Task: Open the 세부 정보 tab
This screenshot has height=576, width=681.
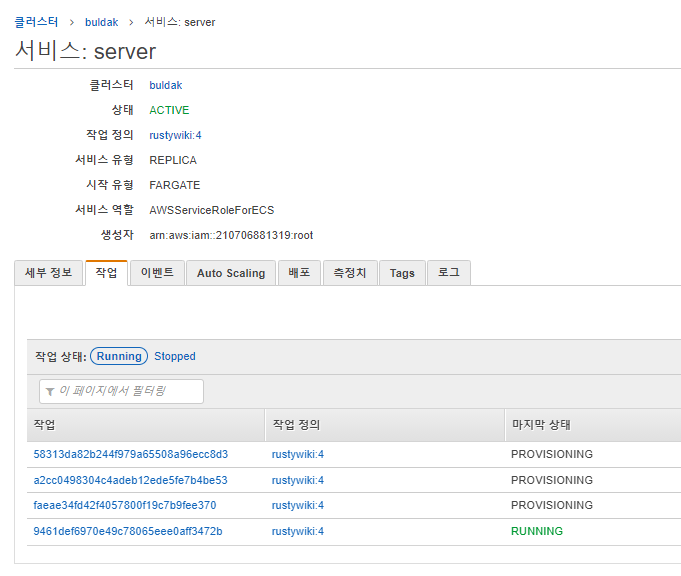Action: click(48, 273)
